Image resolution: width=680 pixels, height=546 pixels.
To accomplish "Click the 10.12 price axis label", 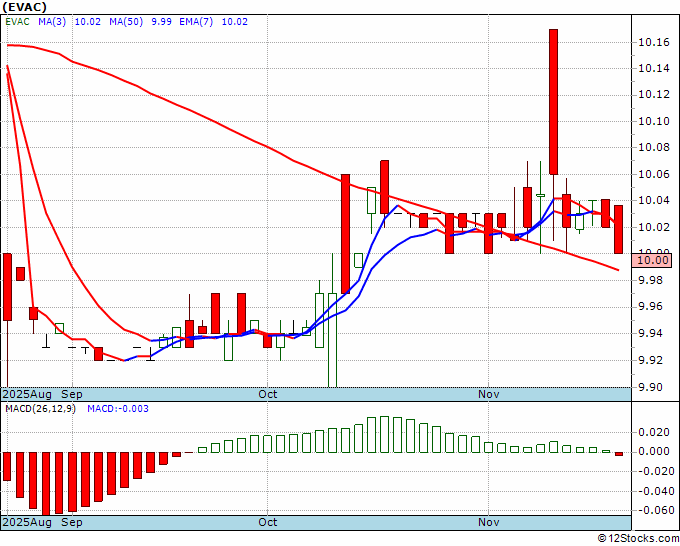I will coord(654,95).
